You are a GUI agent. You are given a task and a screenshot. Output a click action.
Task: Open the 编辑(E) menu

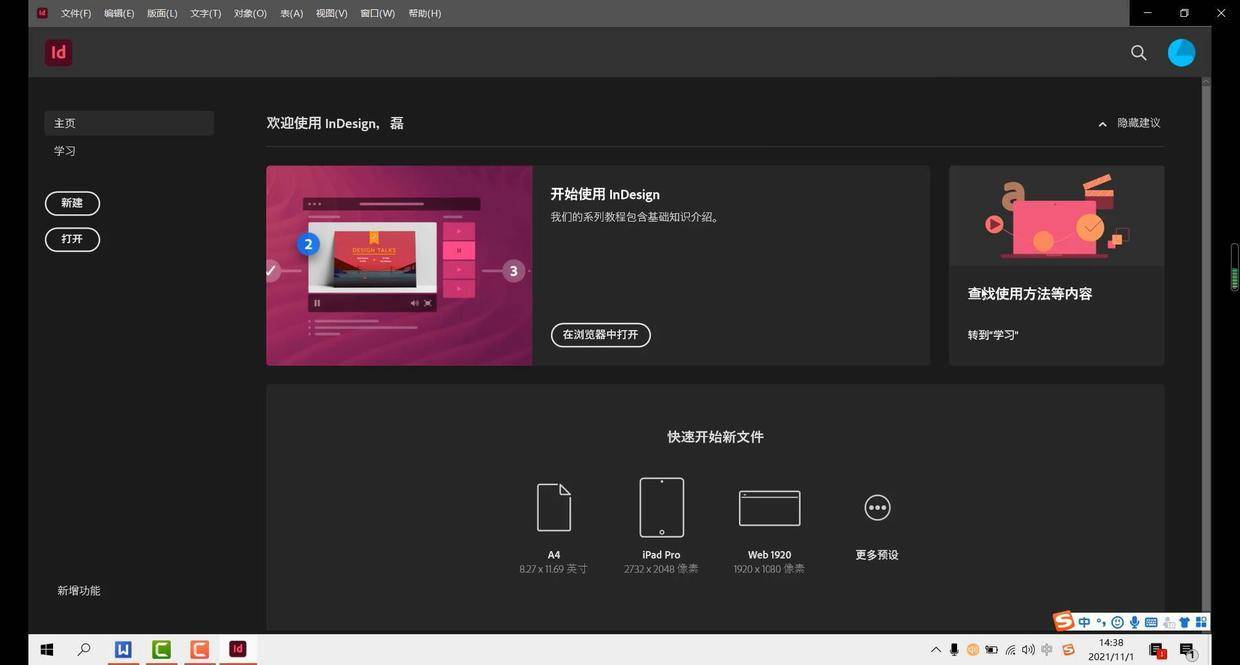coord(119,13)
